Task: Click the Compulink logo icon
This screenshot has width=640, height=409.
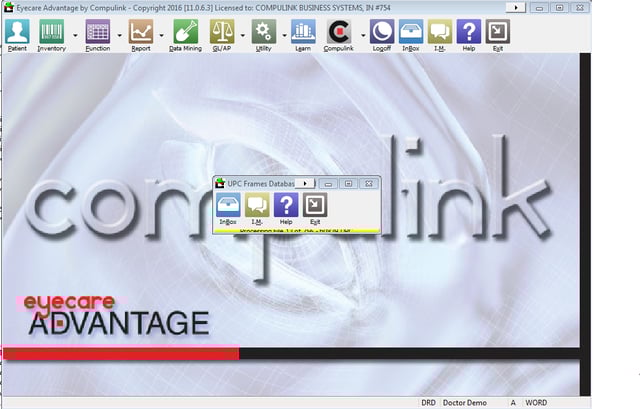Action: [x=339, y=32]
